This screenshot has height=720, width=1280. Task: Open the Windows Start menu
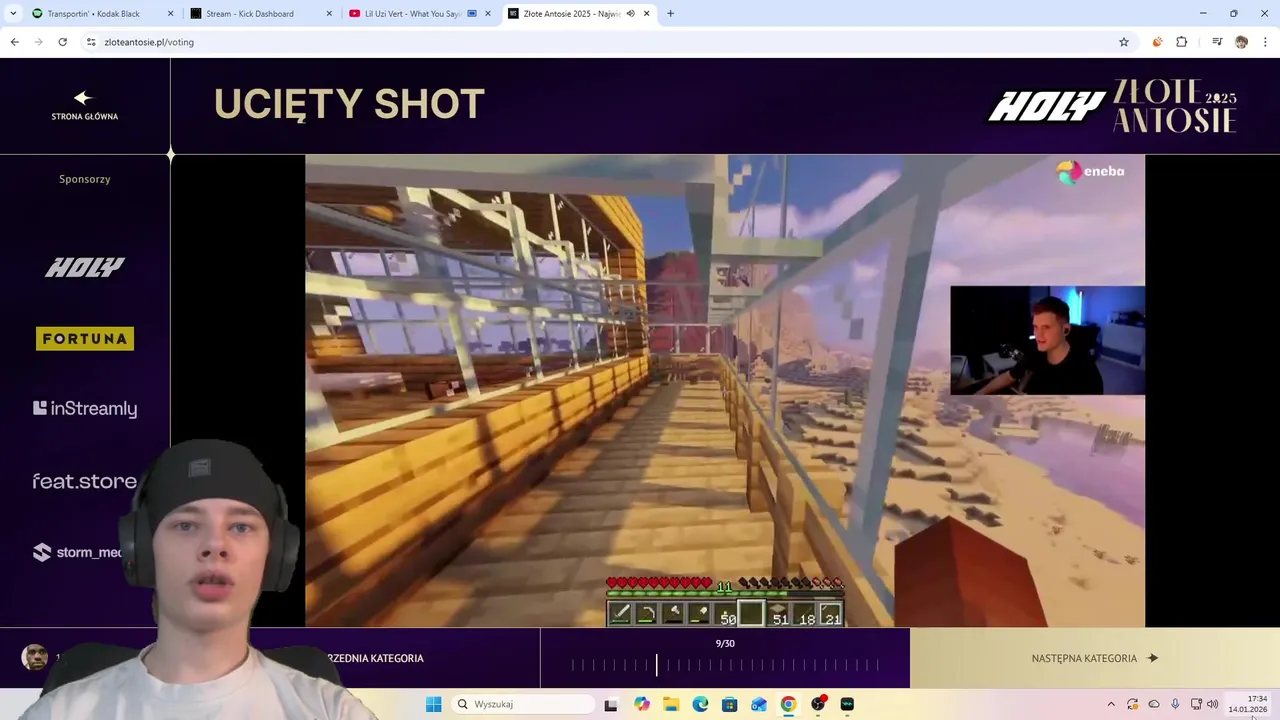pos(433,704)
